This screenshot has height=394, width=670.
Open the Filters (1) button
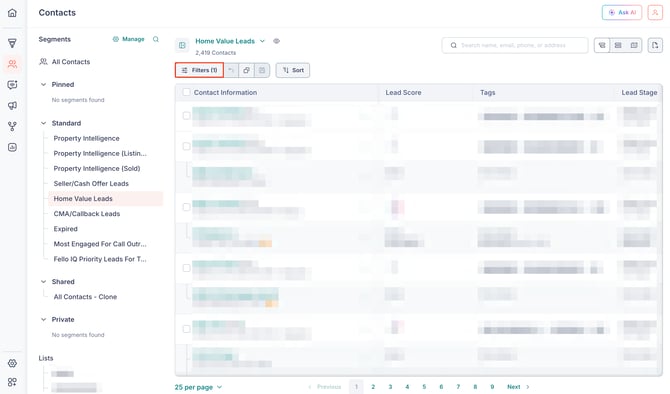coord(200,70)
